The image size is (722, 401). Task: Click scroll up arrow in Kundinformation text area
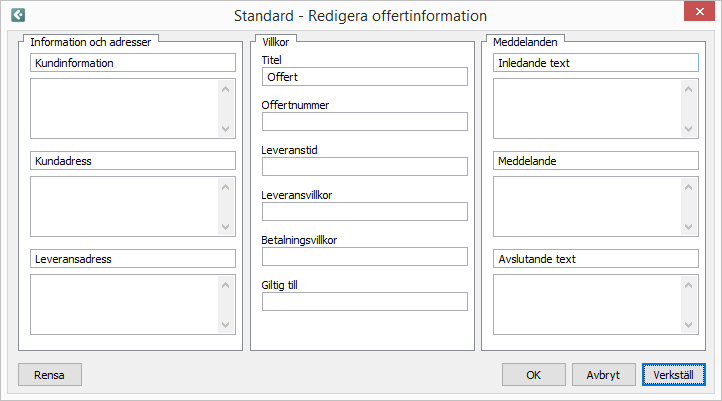(226, 89)
